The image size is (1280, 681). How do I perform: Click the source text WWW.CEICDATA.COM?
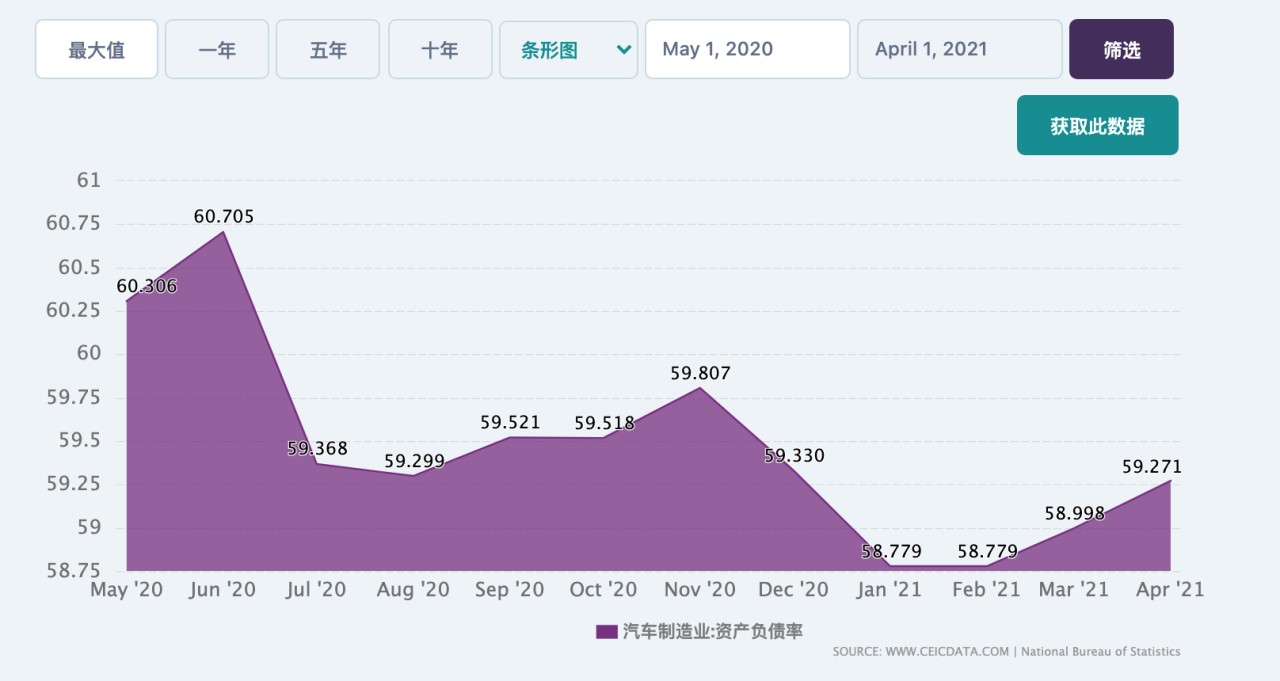948,652
